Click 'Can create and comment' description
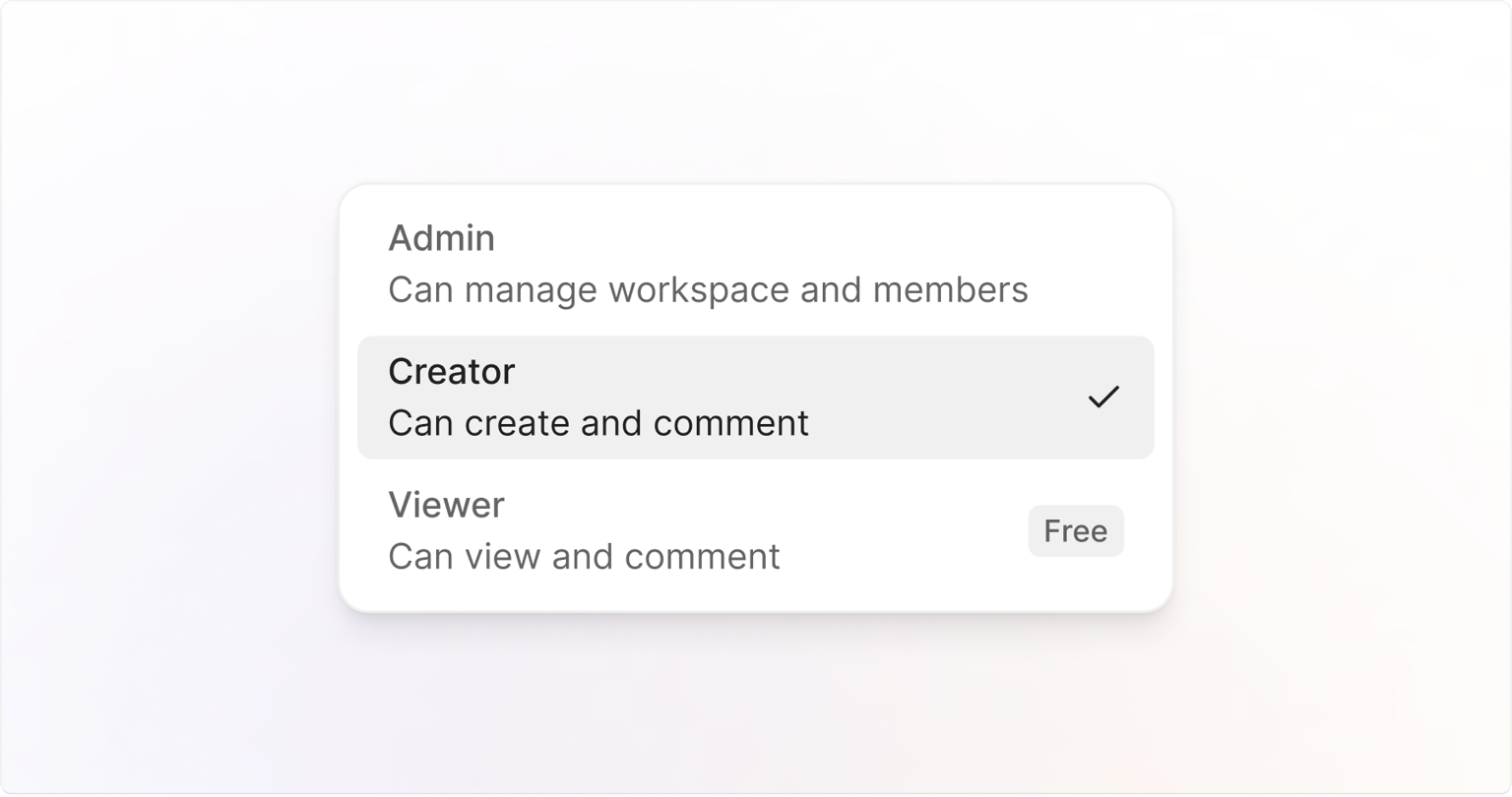Viewport: 1512px width, 797px height. pyautogui.click(x=598, y=423)
